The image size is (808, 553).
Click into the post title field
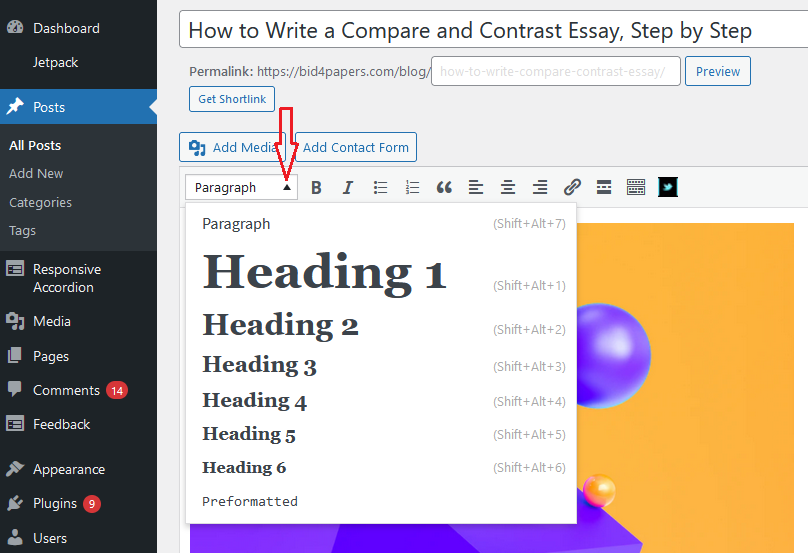click(494, 30)
